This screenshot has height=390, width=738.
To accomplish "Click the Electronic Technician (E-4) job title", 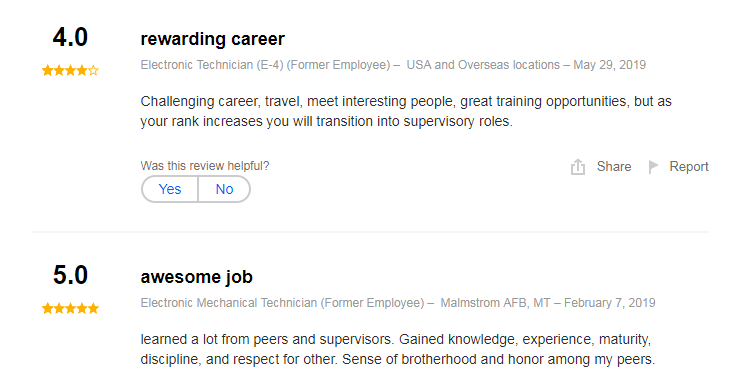I will tap(212, 65).
